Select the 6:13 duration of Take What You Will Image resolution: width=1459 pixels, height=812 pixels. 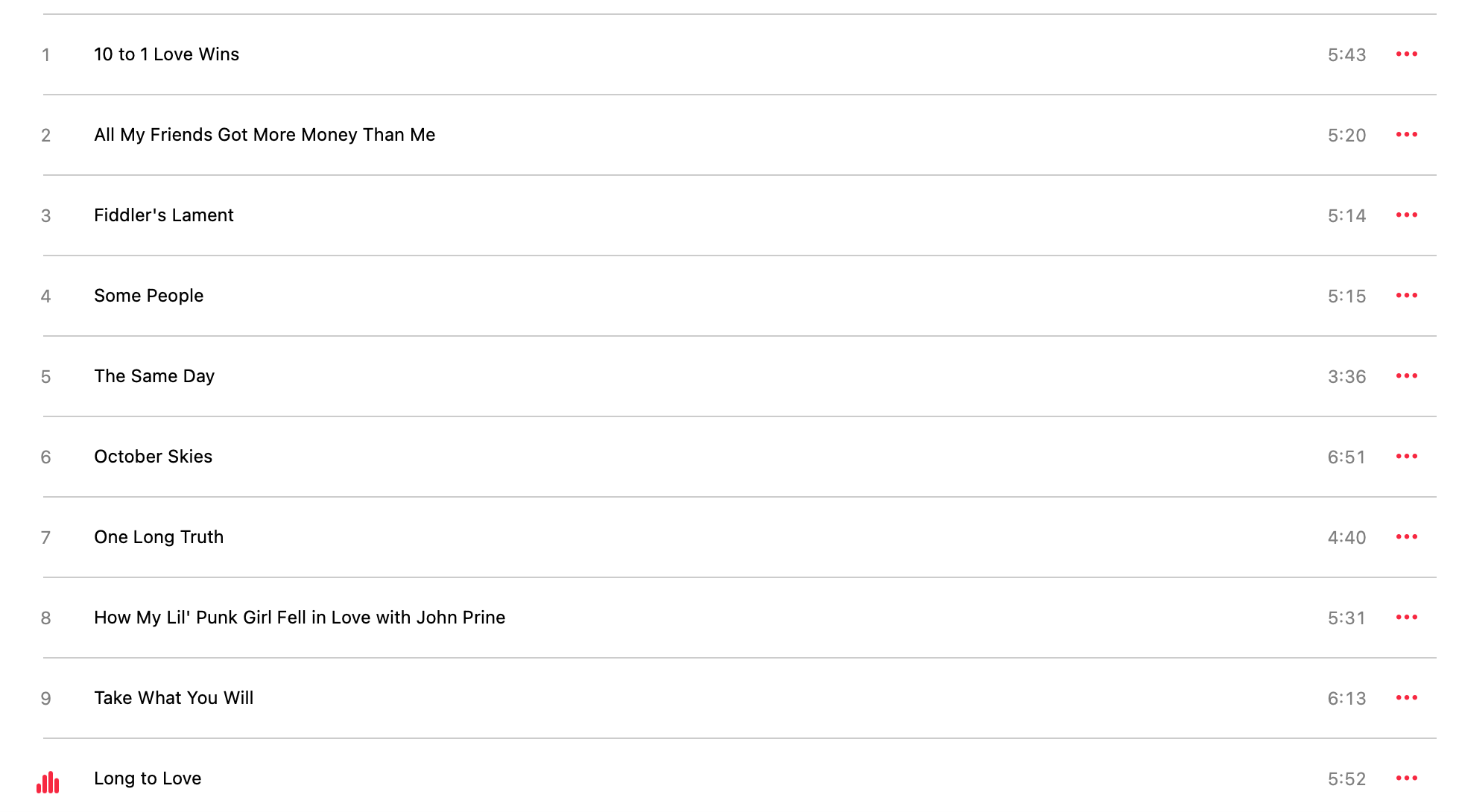(1346, 699)
